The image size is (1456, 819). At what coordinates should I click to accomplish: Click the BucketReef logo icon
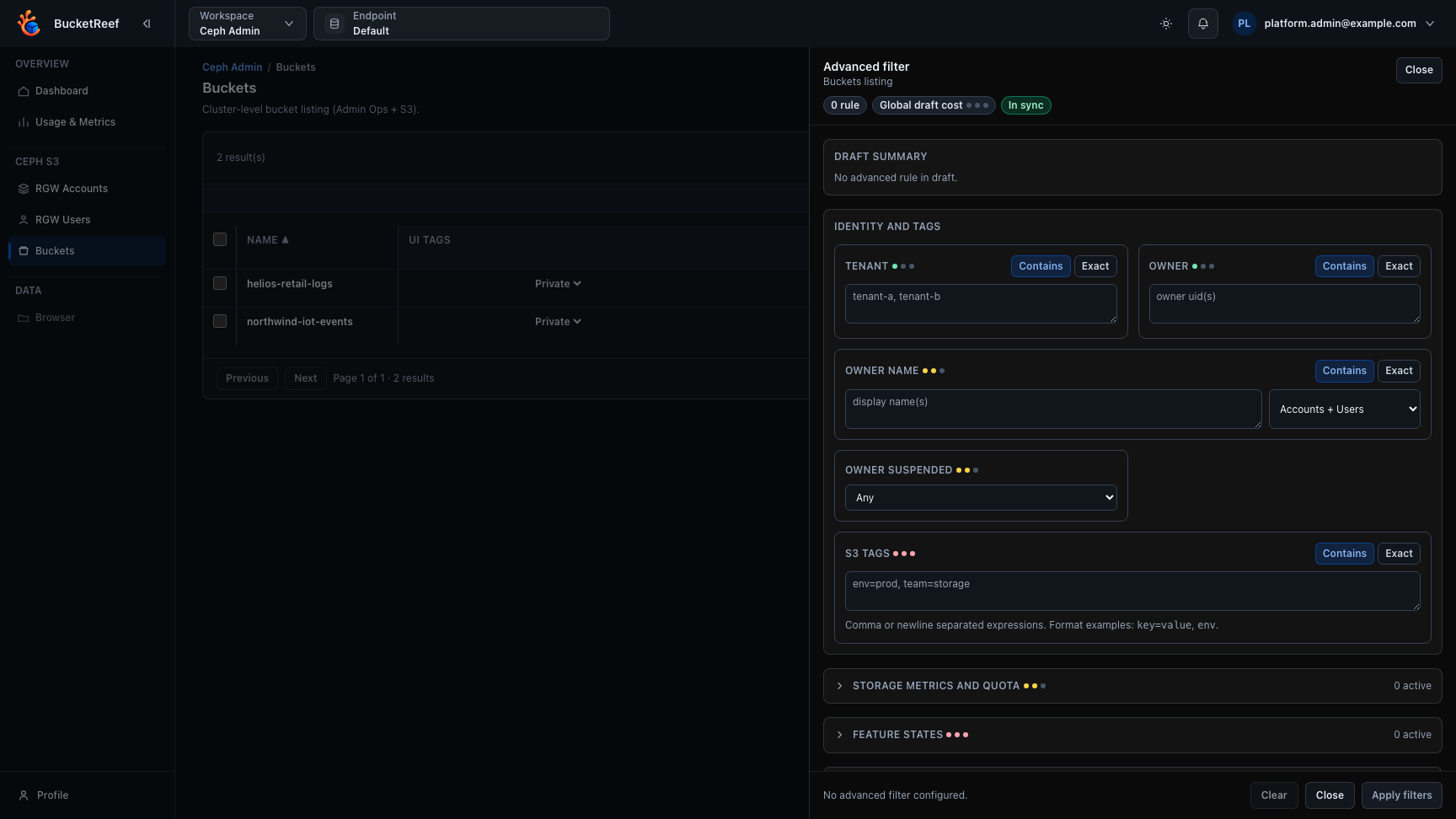coord(29,24)
